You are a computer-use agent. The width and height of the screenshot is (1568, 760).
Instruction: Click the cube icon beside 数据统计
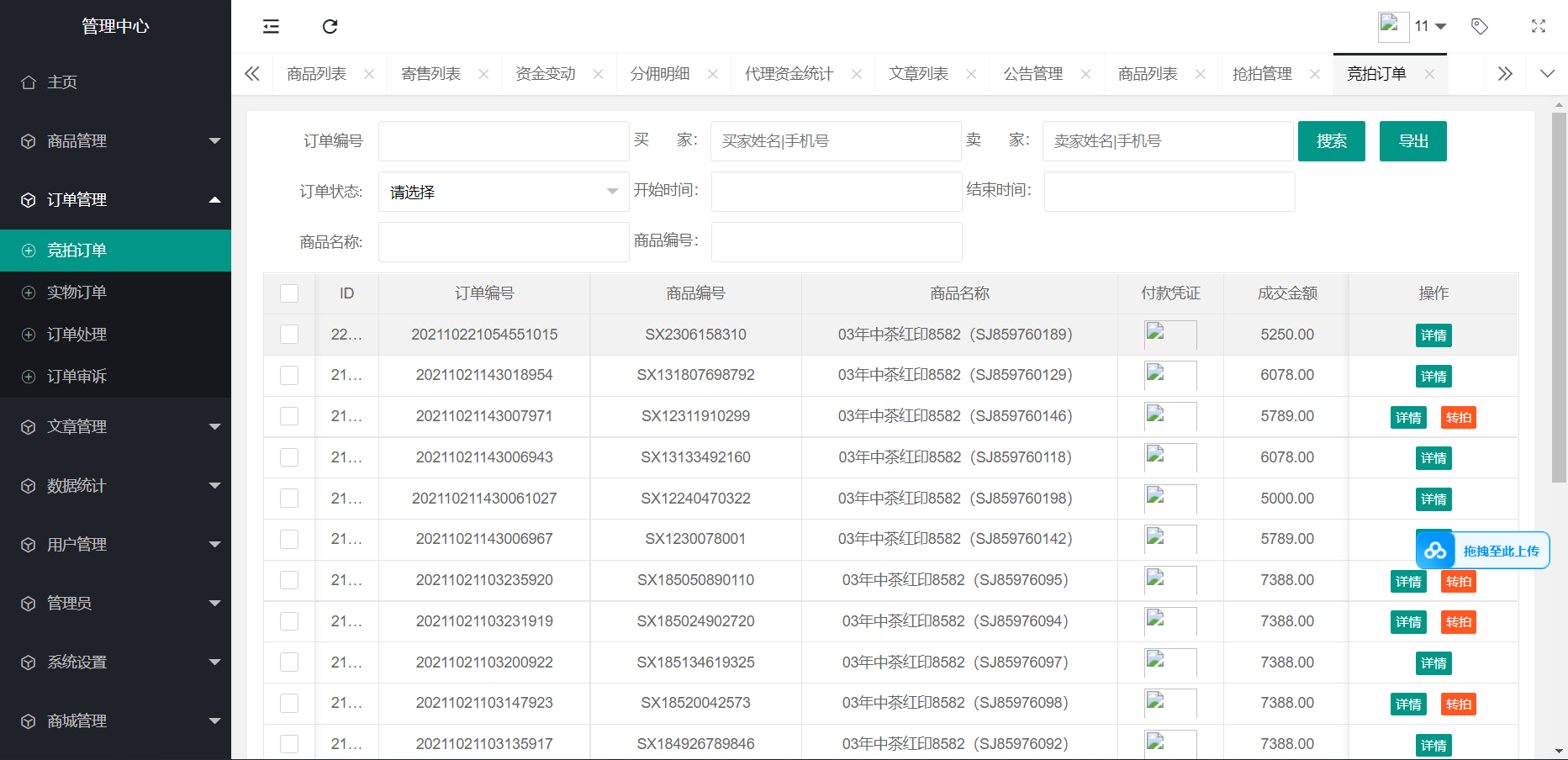[x=29, y=486]
